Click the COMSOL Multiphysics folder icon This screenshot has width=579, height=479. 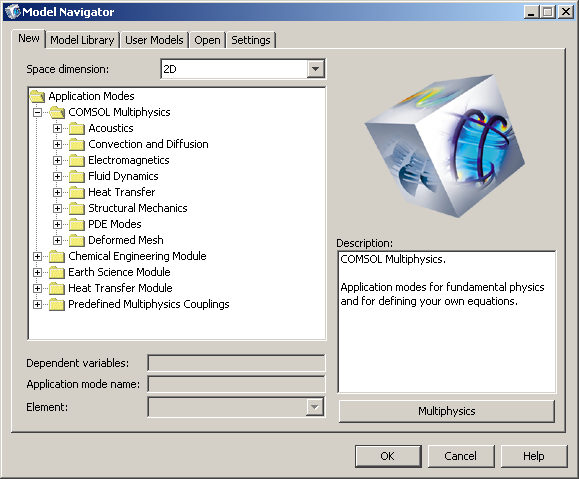click(x=57, y=112)
